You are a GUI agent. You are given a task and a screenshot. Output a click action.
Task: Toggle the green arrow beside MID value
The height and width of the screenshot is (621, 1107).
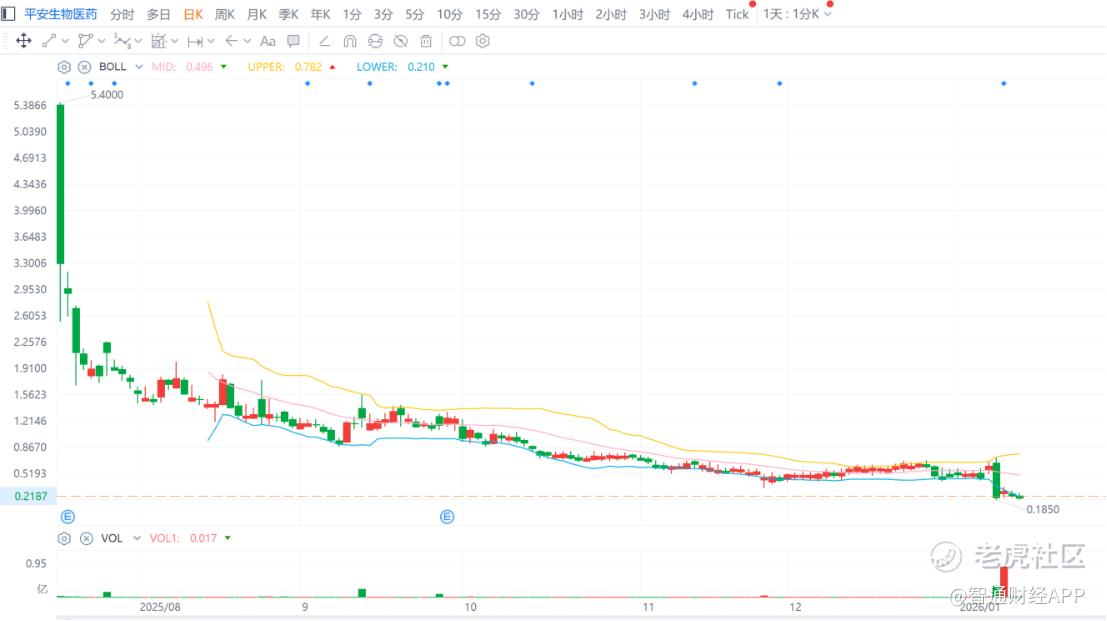(224, 67)
